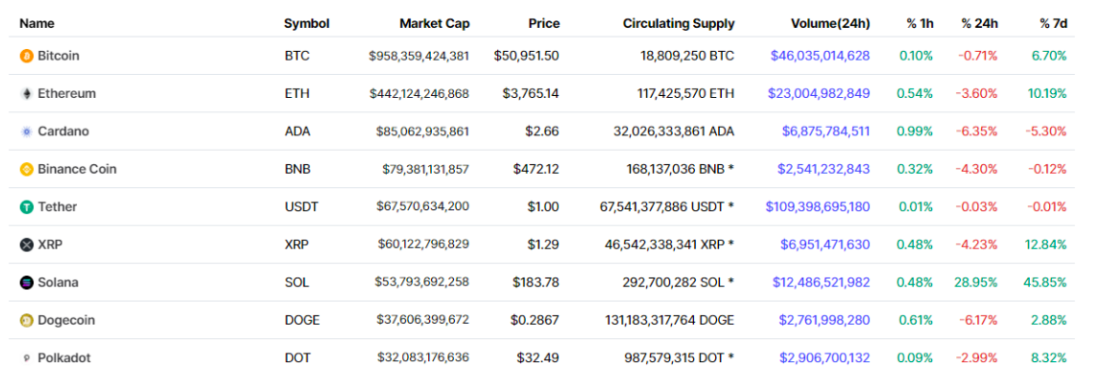Sort by Volume(24h) column header

830,23
